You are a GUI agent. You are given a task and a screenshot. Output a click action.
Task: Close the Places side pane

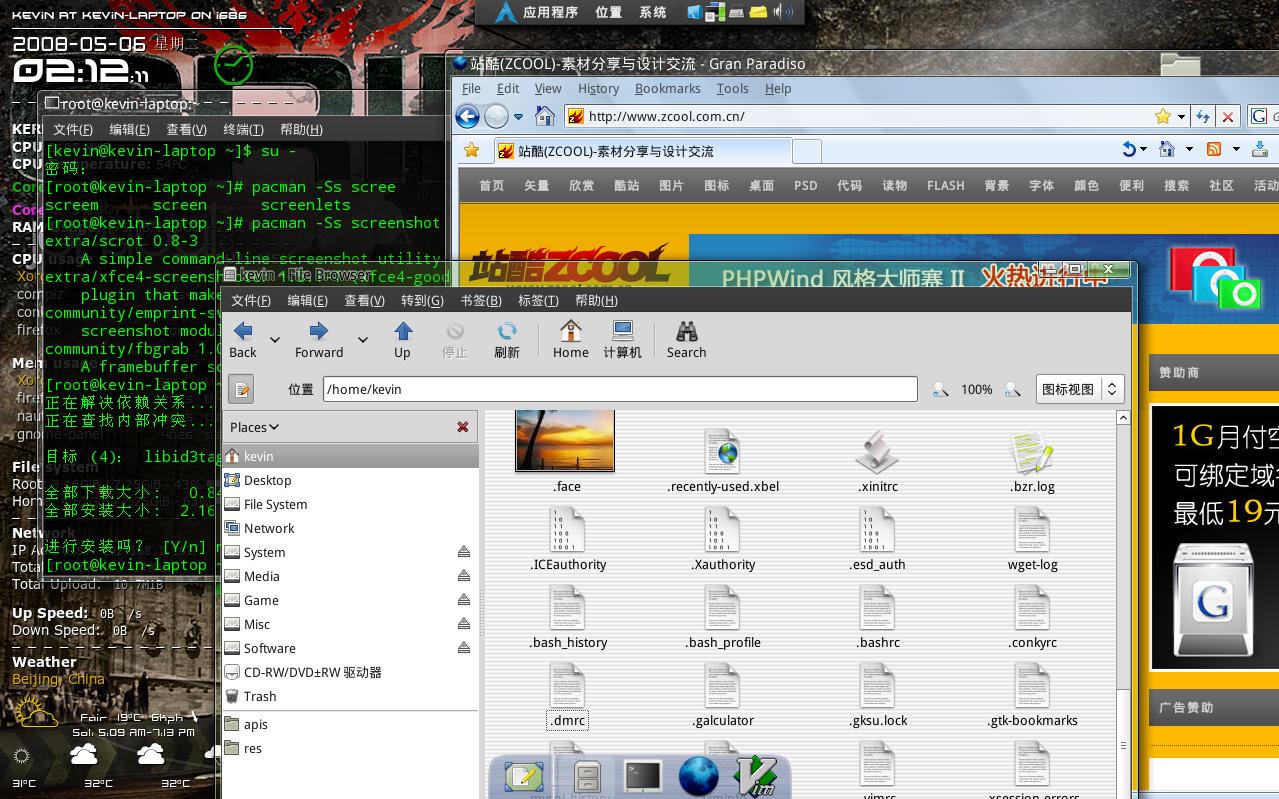point(463,427)
